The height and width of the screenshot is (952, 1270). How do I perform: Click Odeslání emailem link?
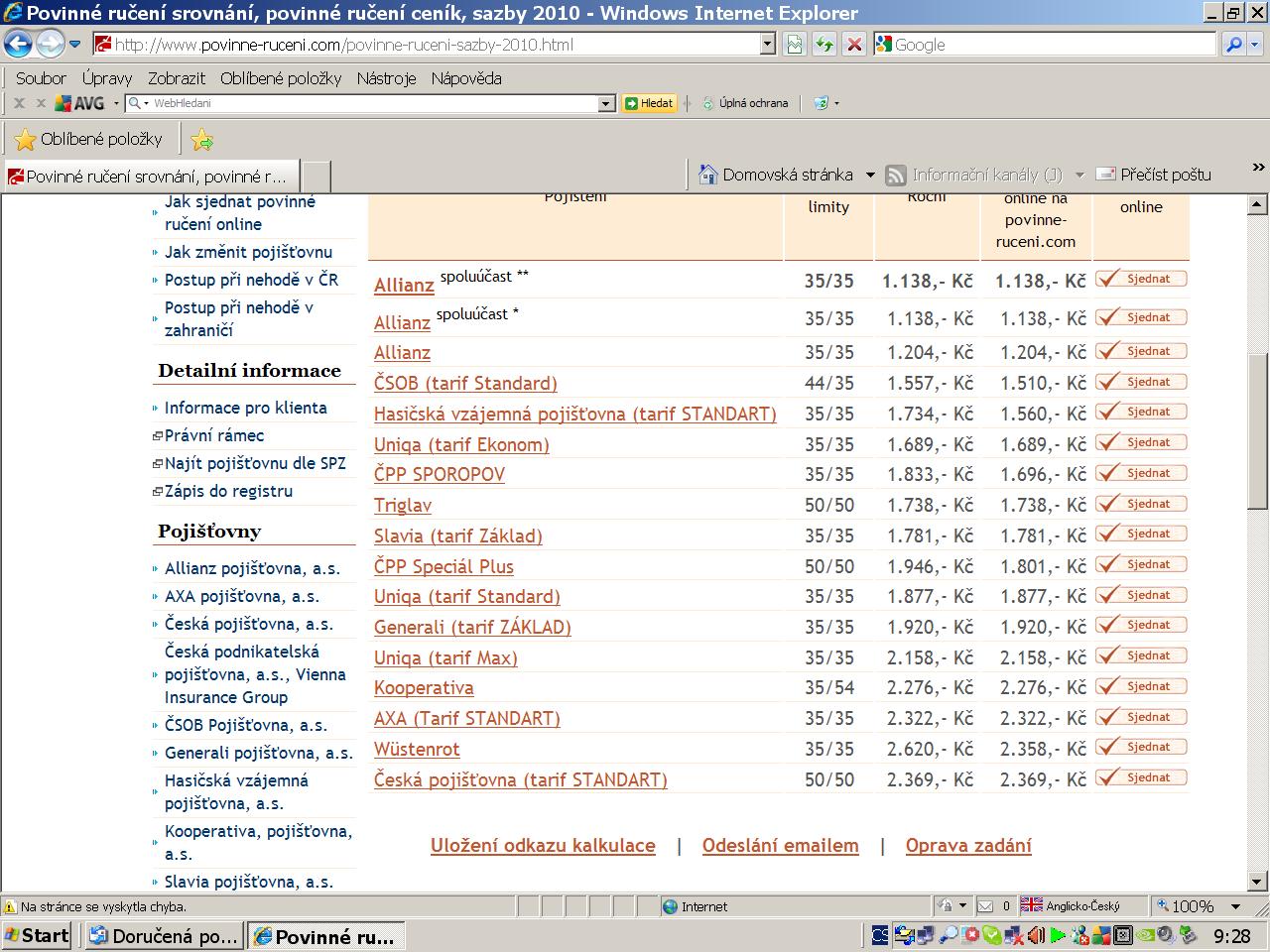point(781,846)
